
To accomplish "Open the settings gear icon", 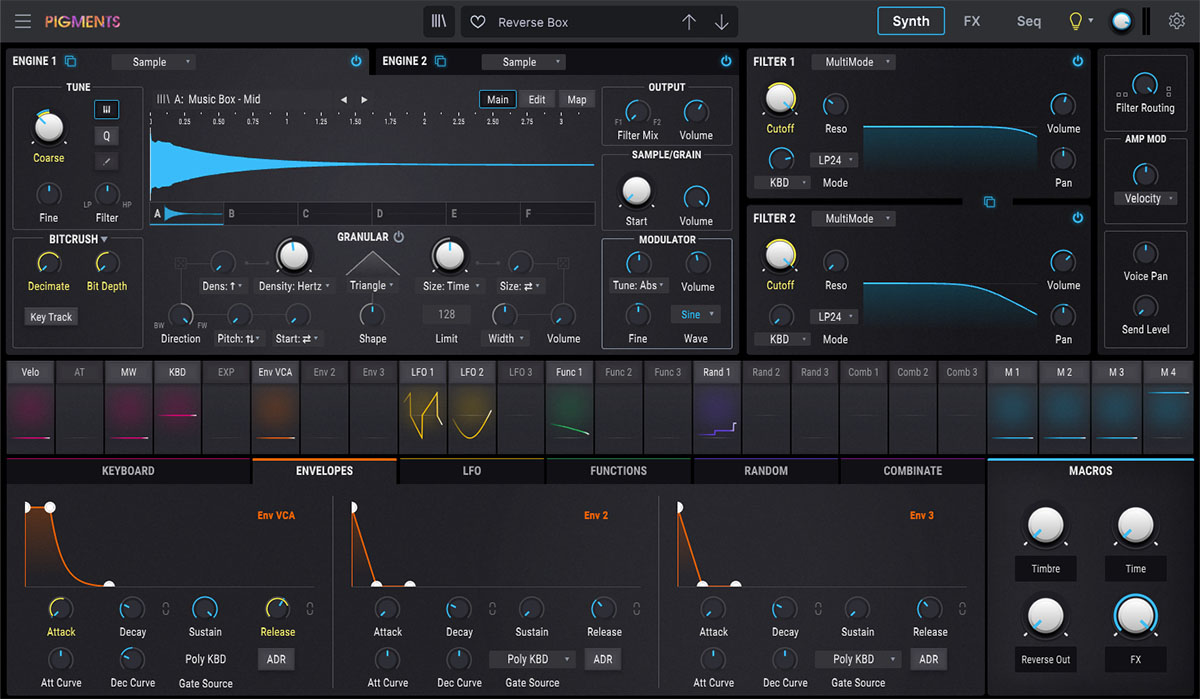I will (1177, 21).
